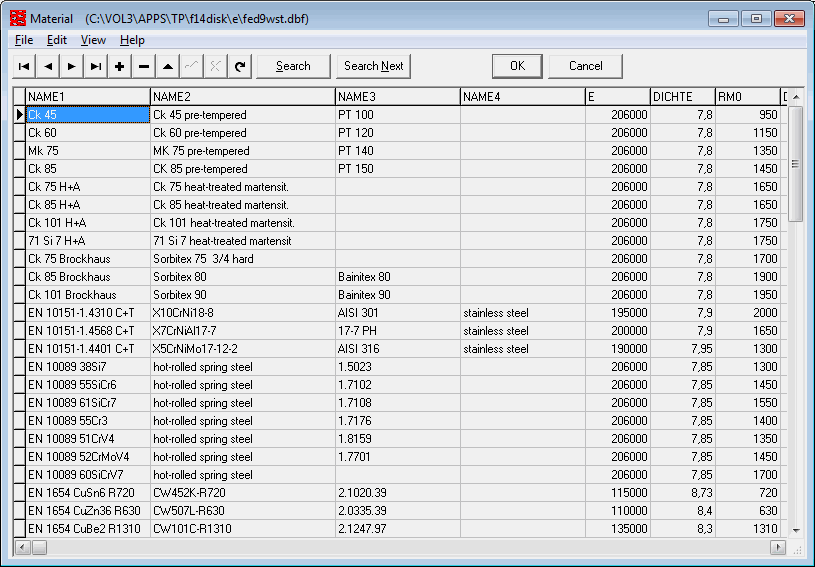Select EN 1654 CuSn6 R720 cell

[88, 493]
